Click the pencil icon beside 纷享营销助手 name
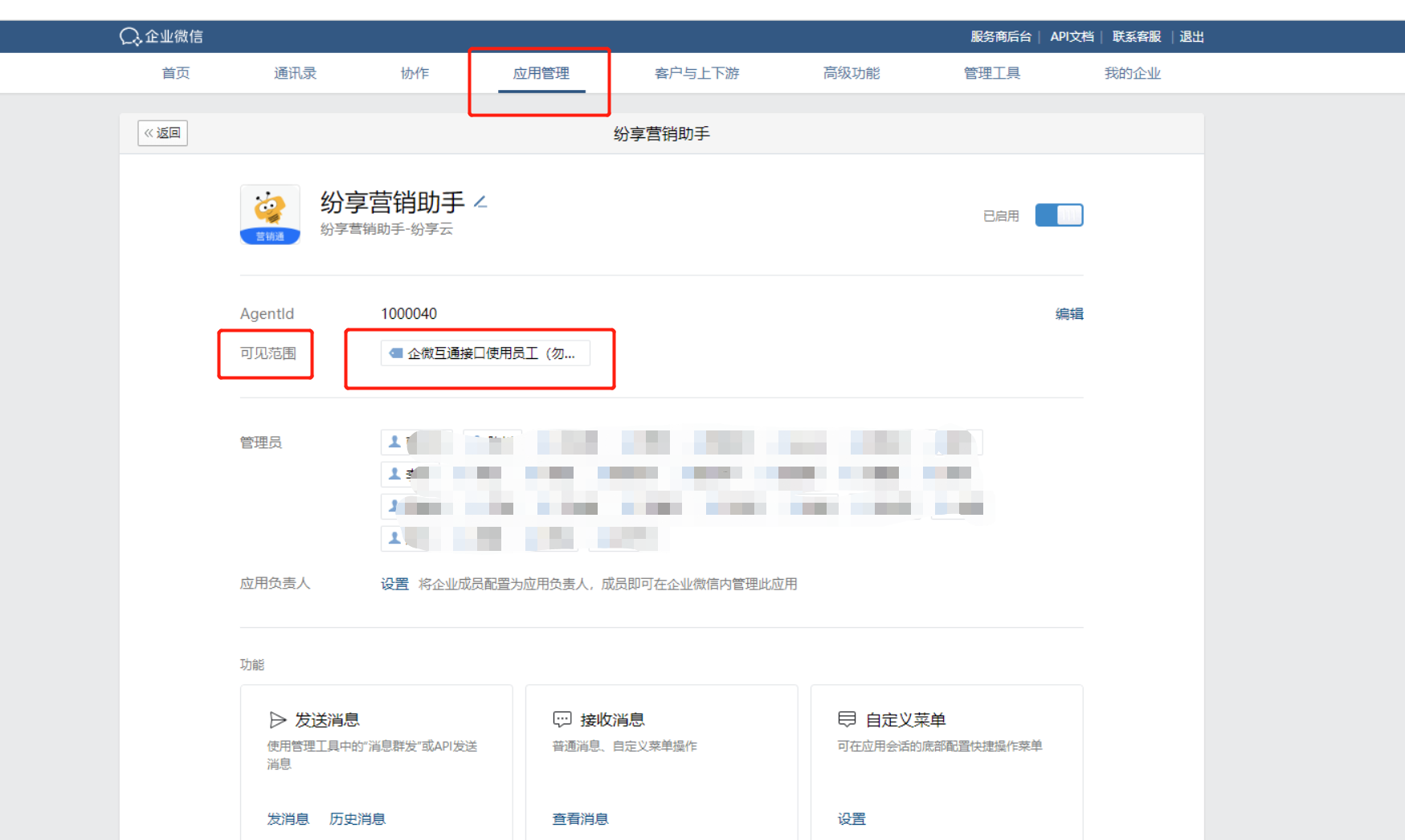 tap(480, 202)
